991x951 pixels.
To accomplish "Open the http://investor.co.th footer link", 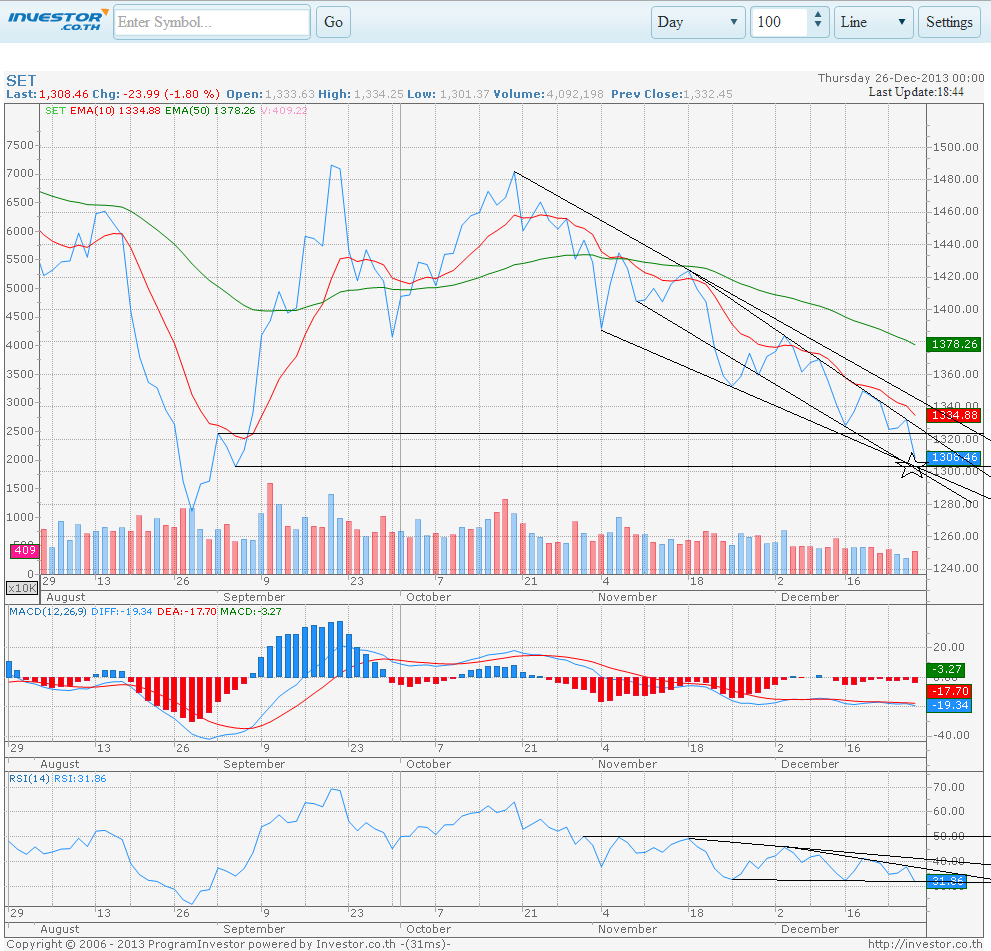I will 926,943.
